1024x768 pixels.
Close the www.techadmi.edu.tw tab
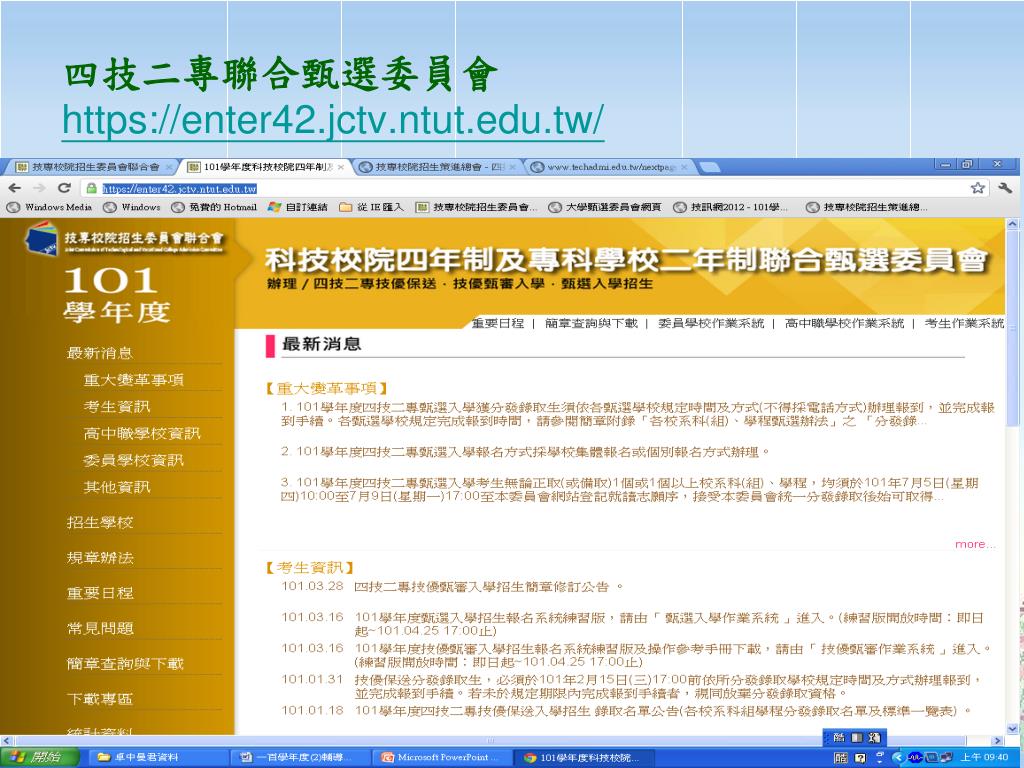(684, 167)
